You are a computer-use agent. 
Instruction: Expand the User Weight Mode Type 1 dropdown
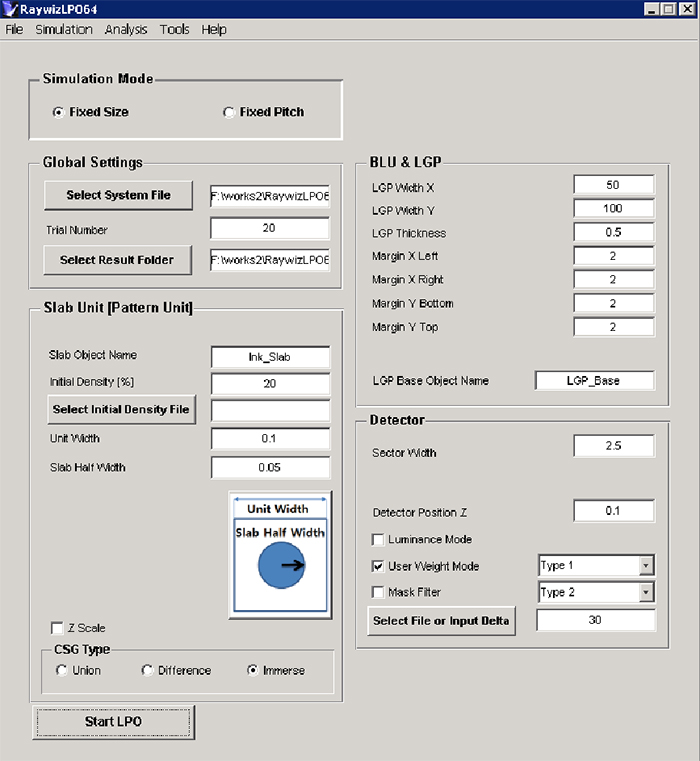tap(646, 566)
